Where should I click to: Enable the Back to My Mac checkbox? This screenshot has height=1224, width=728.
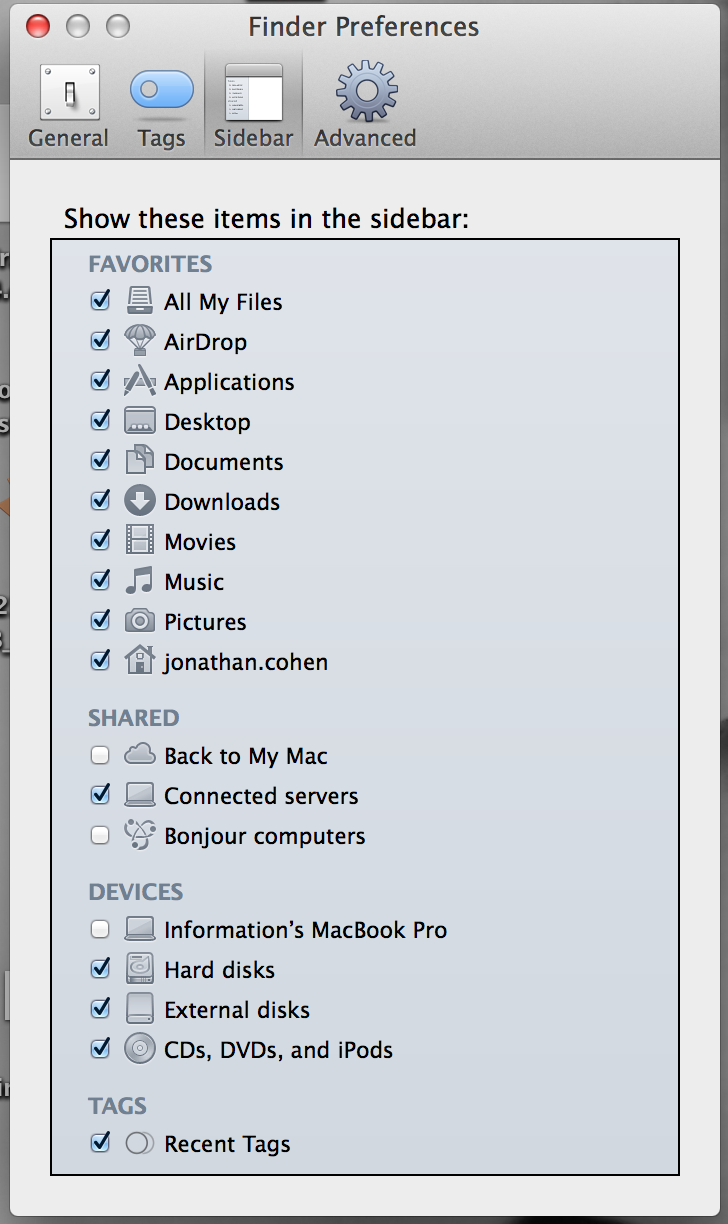click(x=100, y=756)
